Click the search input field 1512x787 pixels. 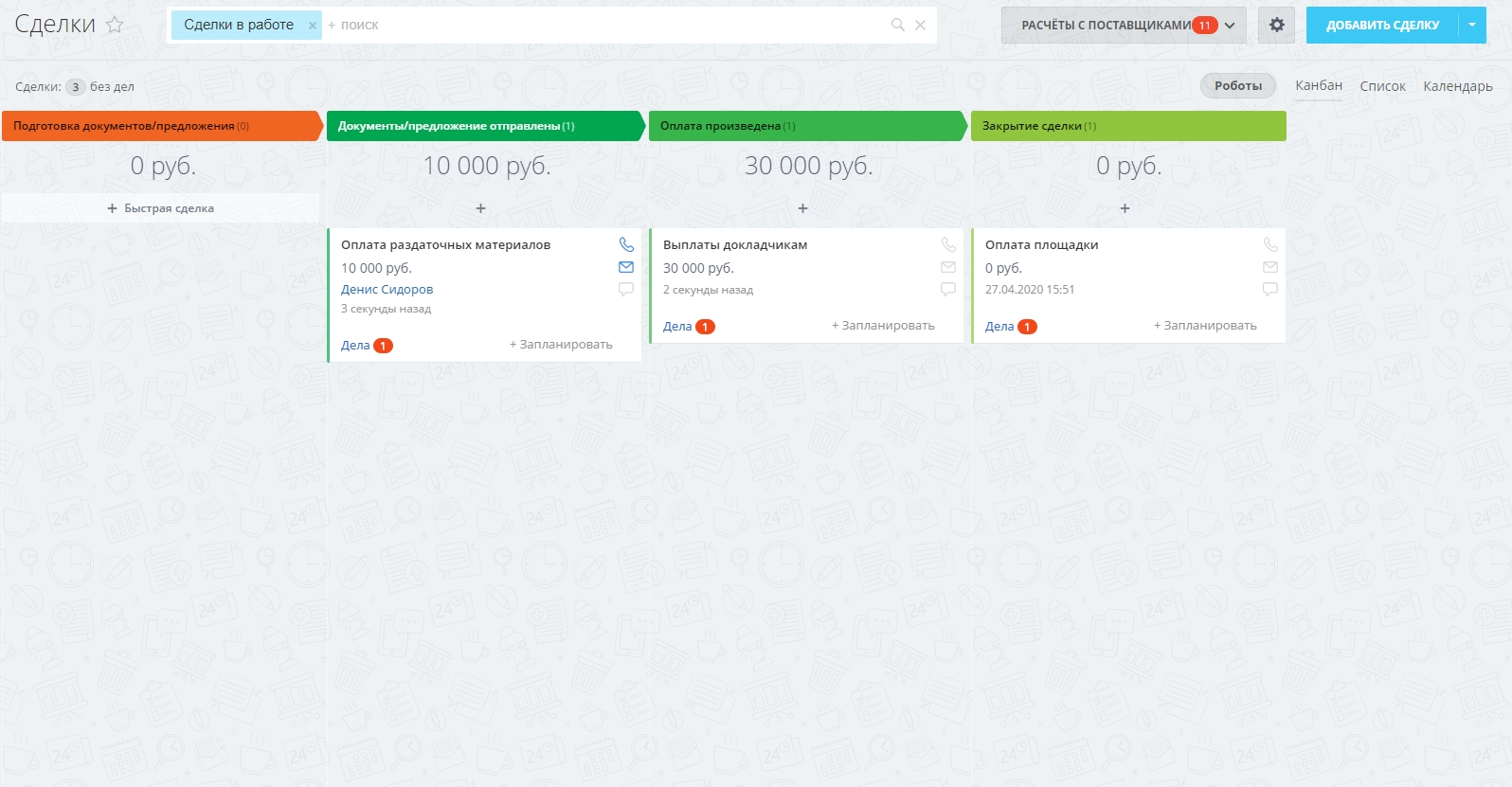[606, 25]
